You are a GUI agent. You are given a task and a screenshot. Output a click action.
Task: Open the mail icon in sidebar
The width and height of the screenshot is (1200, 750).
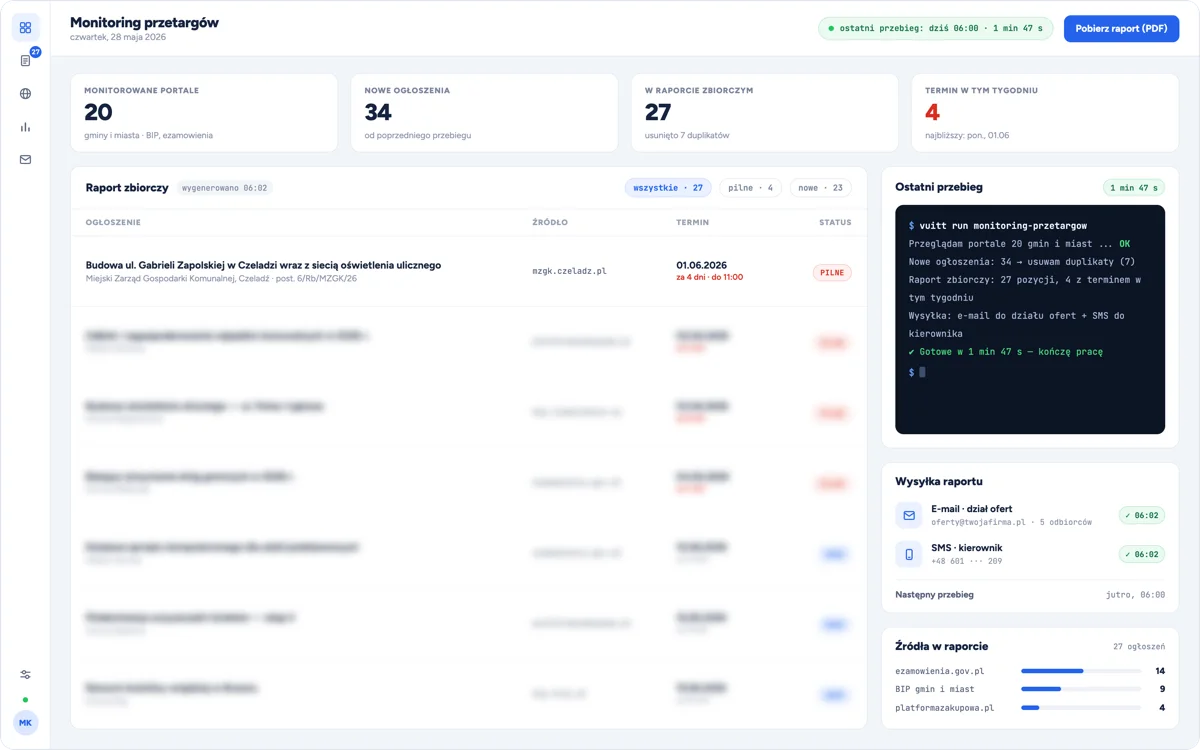[25, 160]
